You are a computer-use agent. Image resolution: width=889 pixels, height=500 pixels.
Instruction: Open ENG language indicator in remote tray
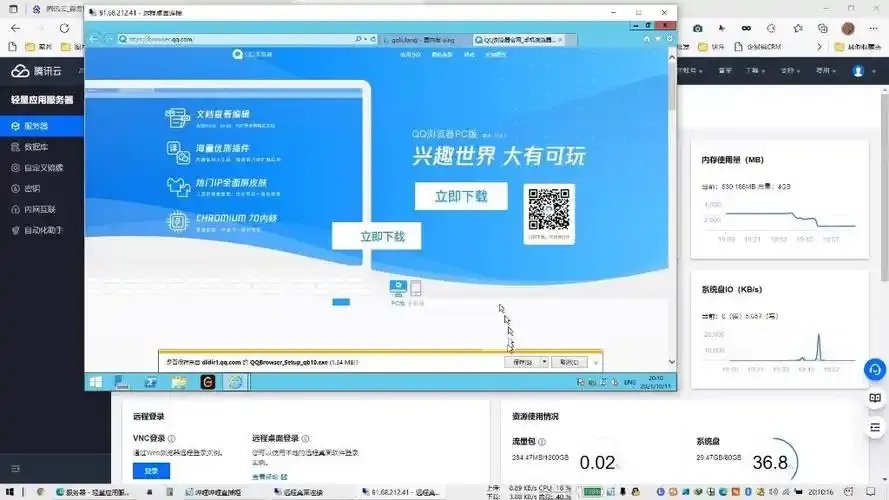click(x=630, y=382)
